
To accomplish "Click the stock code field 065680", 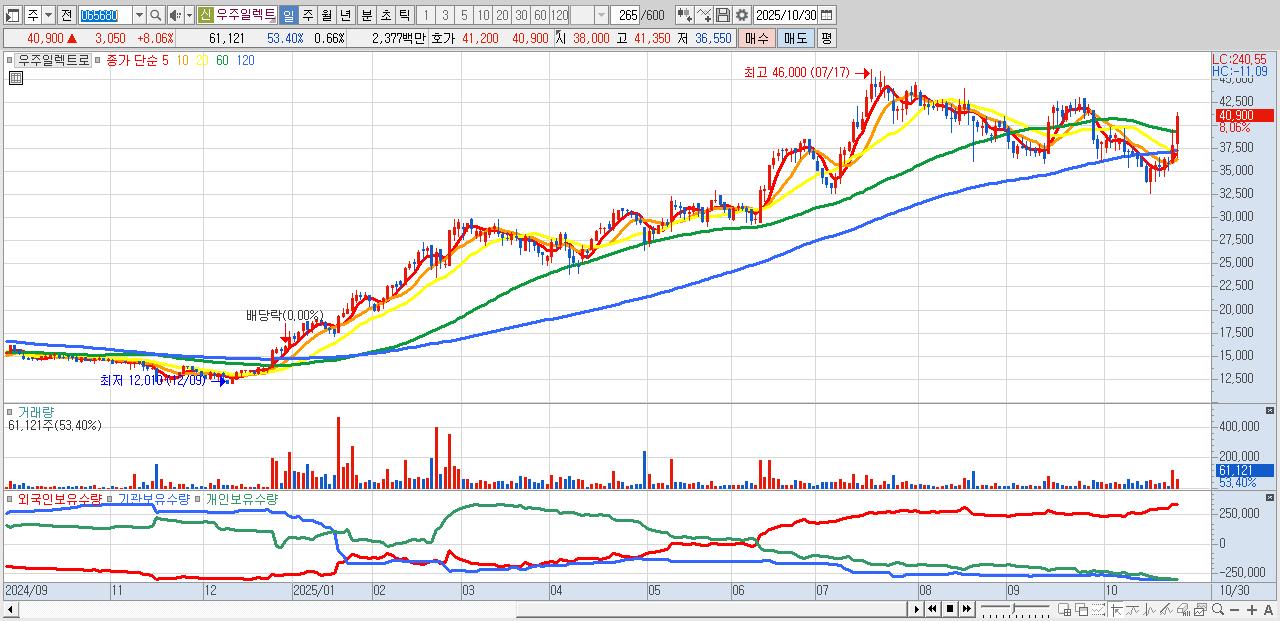I will (x=104, y=15).
